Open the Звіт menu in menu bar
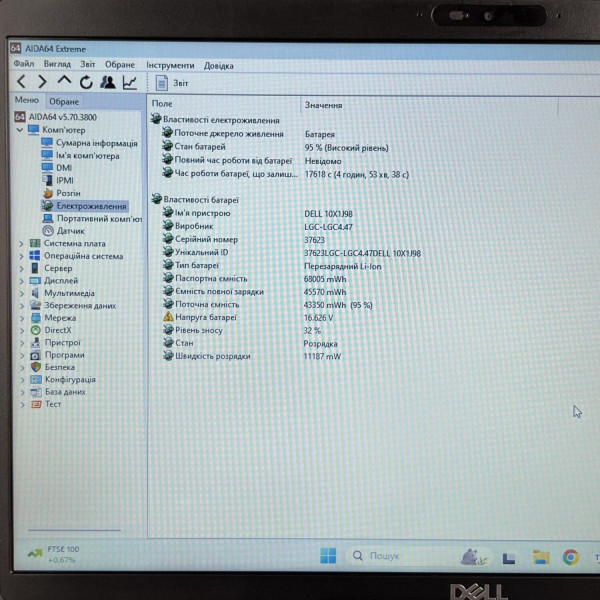 88,64
